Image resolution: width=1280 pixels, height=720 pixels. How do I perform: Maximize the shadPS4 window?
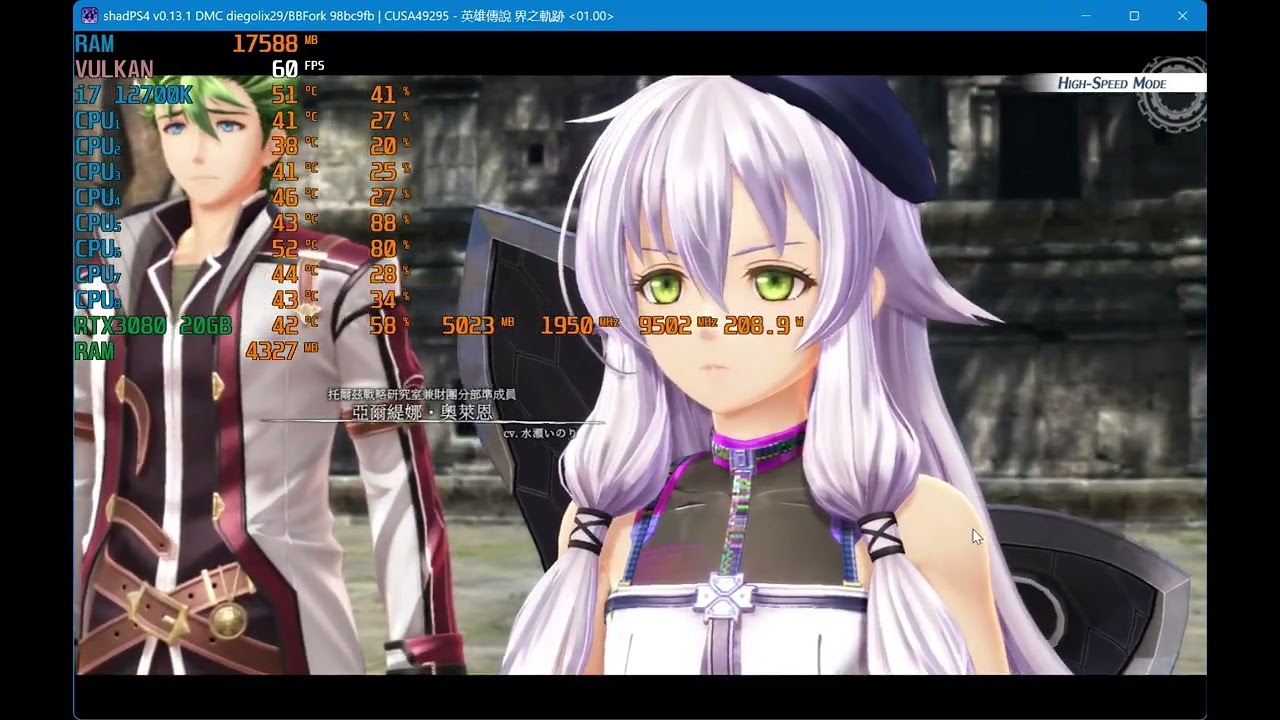(x=1134, y=16)
